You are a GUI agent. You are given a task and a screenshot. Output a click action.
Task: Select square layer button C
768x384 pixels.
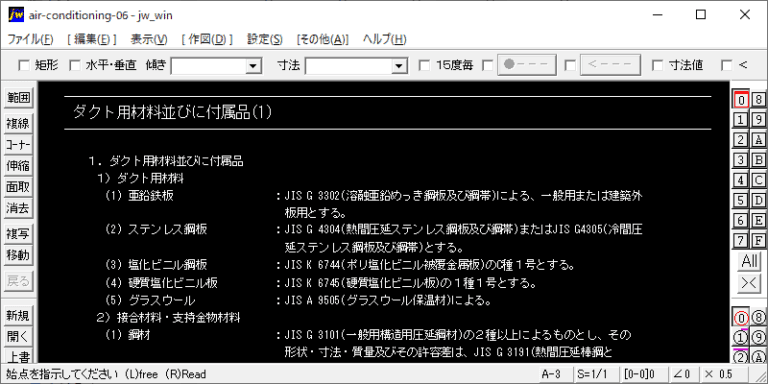(x=758, y=180)
